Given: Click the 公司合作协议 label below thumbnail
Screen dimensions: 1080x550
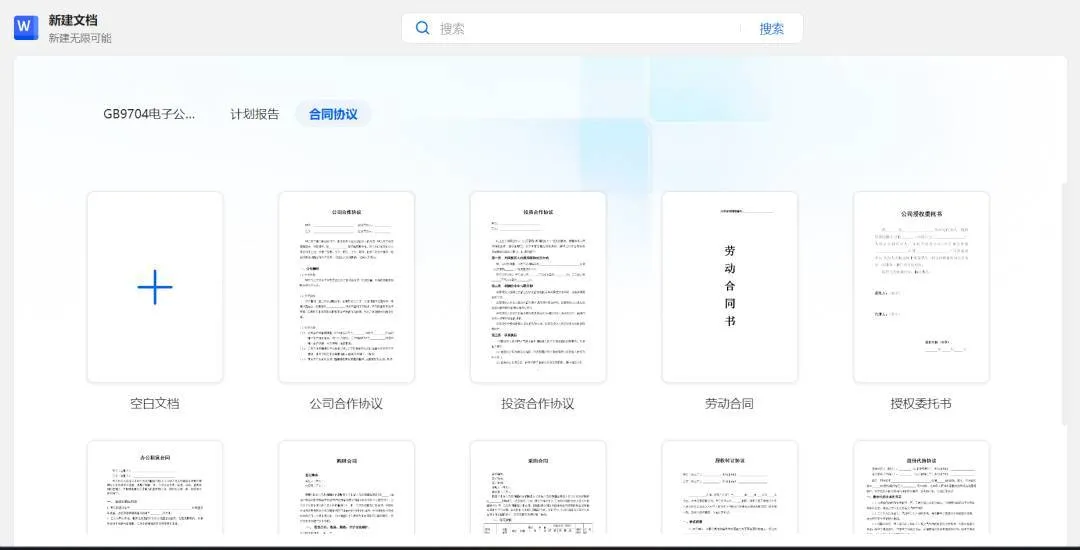Looking at the screenshot, I should (346, 404).
